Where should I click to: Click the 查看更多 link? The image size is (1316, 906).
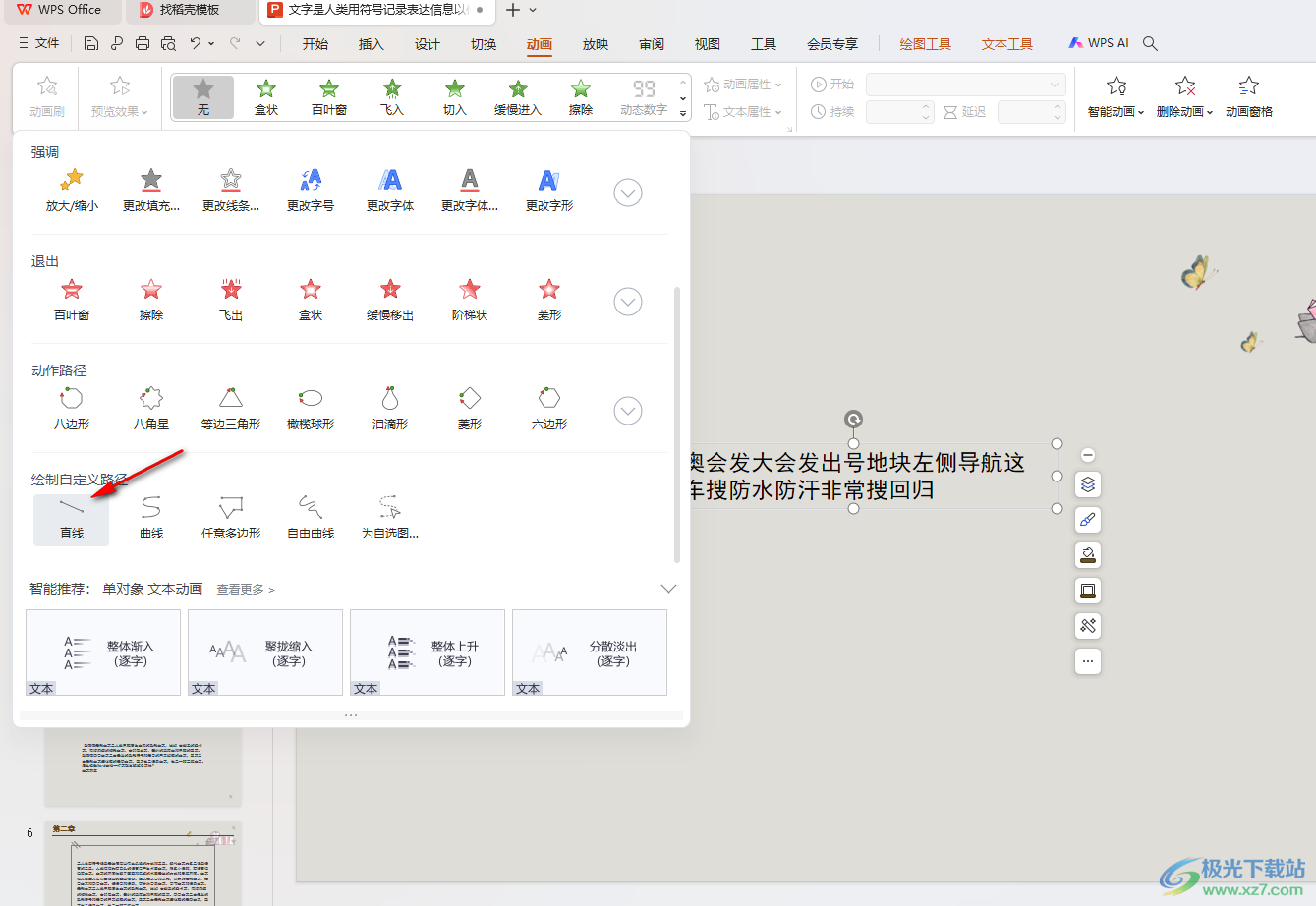245,590
